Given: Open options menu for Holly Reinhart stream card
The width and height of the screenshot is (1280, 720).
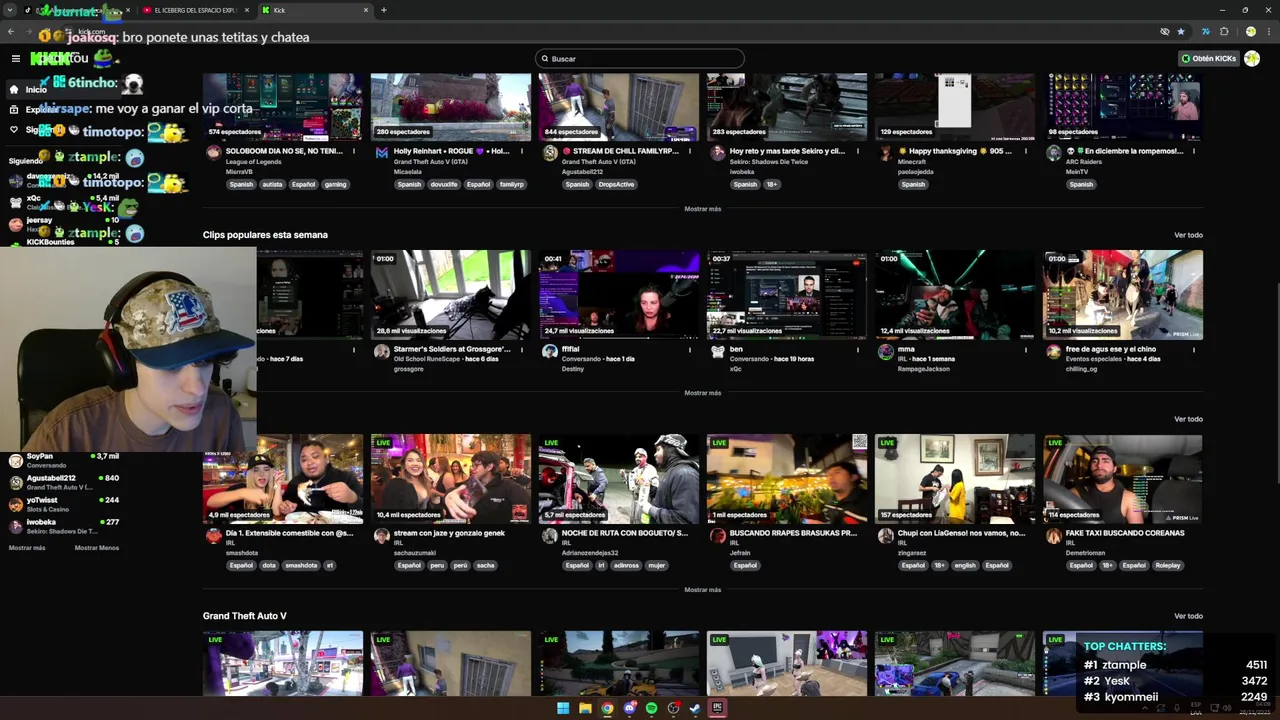Looking at the screenshot, I should click(521, 151).
